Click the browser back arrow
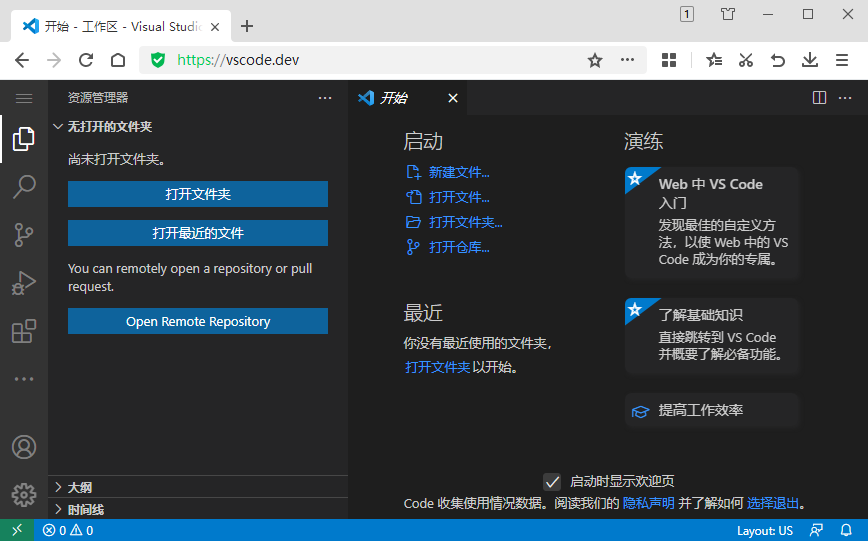 pos(22,60)
